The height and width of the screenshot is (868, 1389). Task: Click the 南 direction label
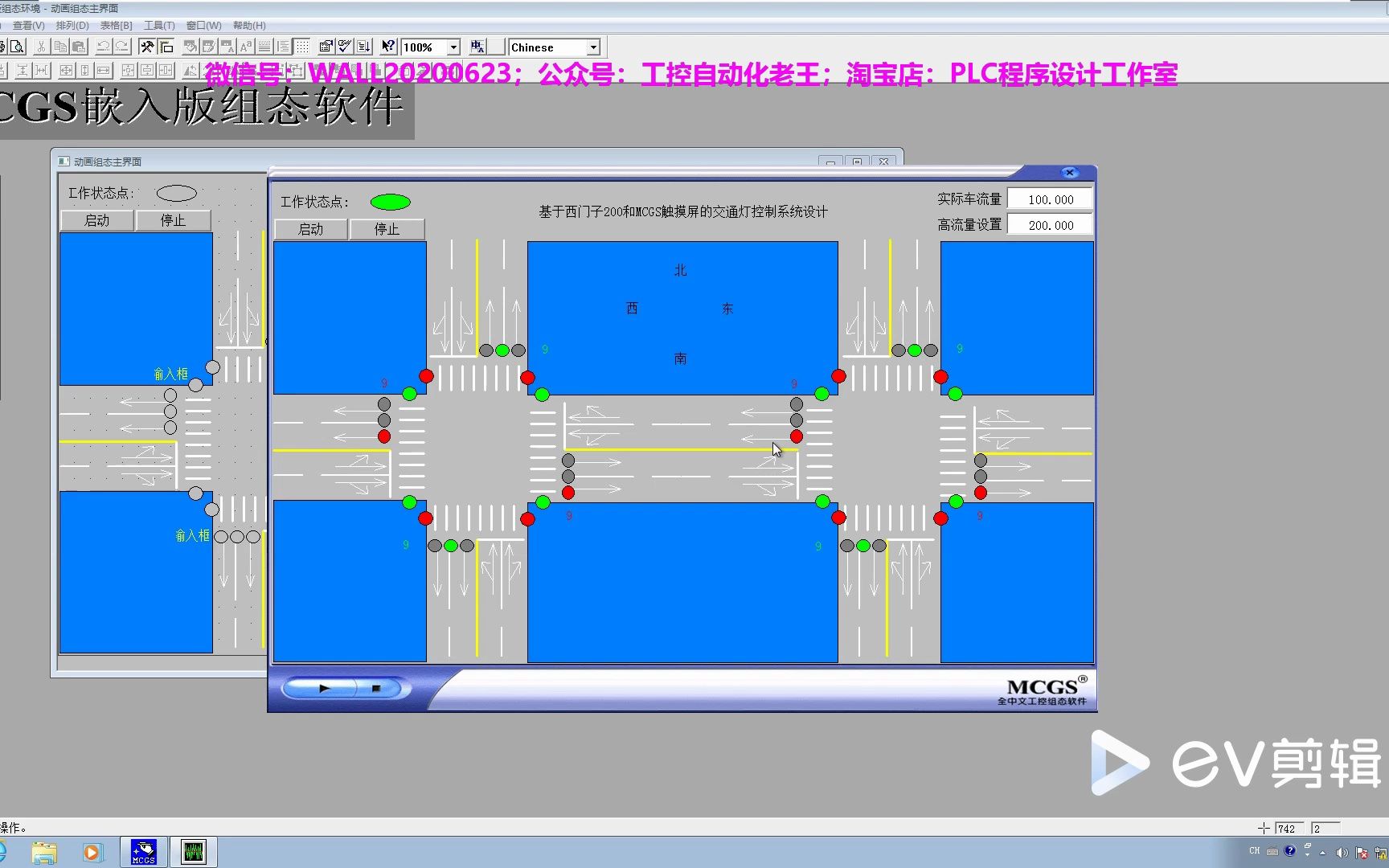click(x=680, y=358)
